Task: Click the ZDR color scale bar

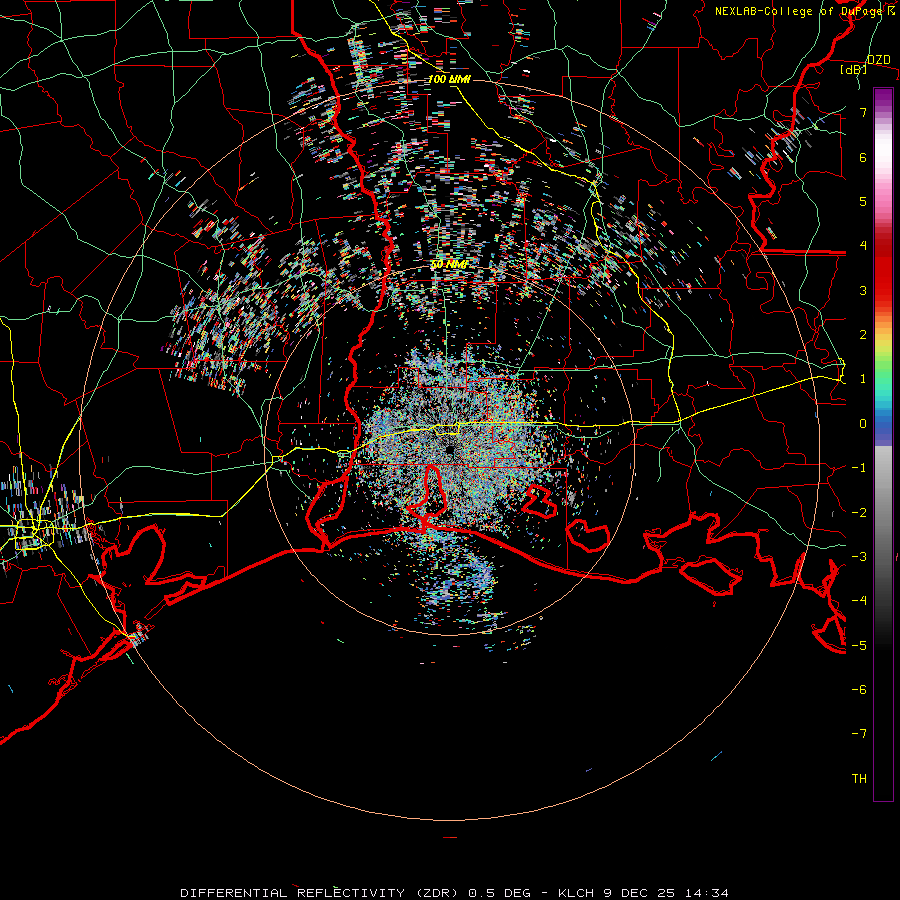Action: (x=883, y=444)
